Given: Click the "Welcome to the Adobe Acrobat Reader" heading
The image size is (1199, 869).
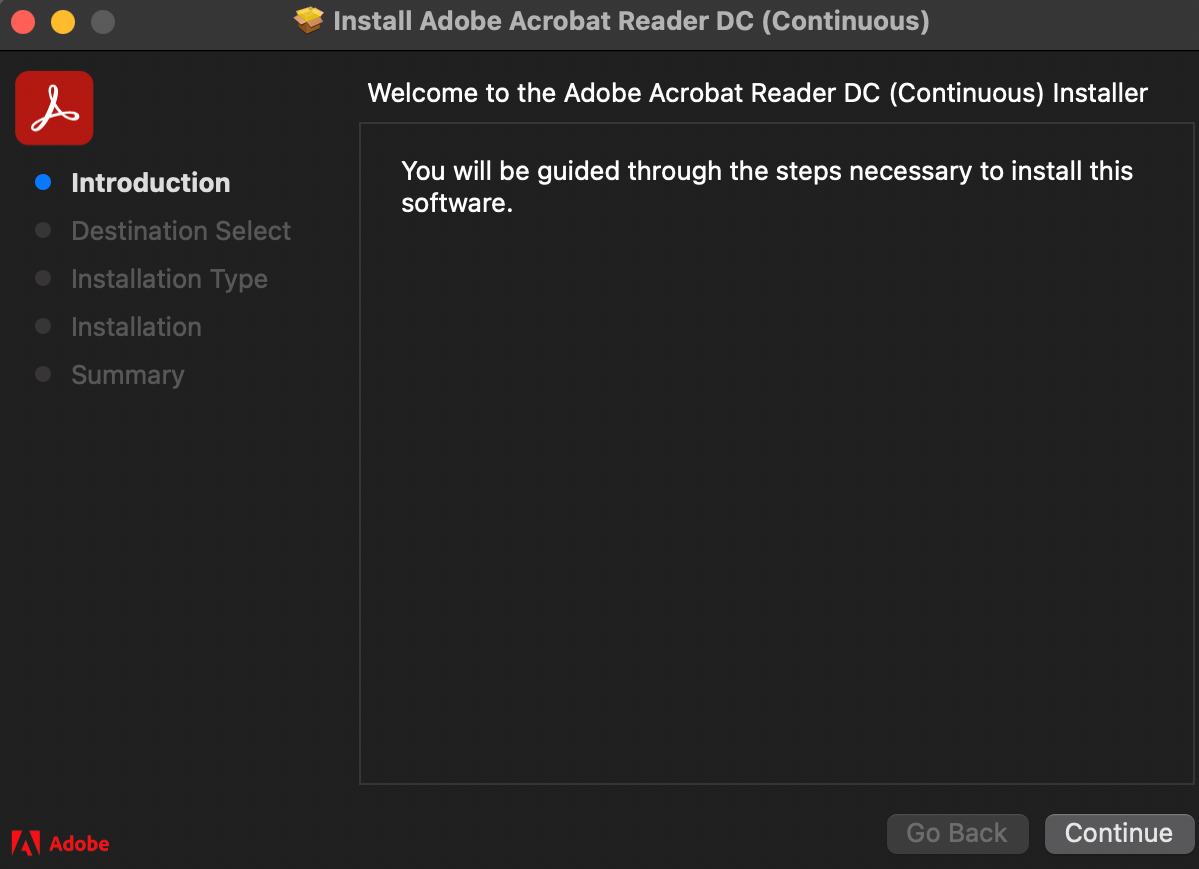Looking at the screenshot, I should 757,93.
